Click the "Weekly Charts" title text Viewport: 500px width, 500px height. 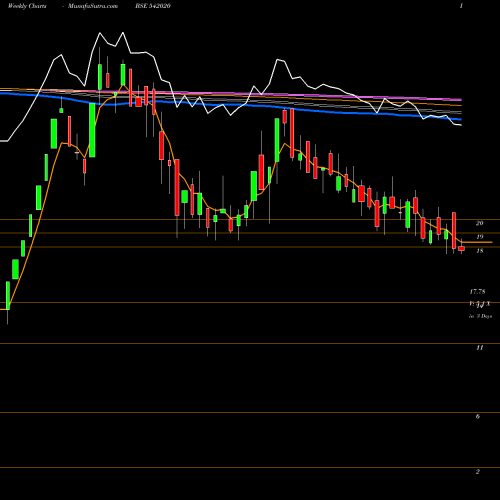(27, 6)
